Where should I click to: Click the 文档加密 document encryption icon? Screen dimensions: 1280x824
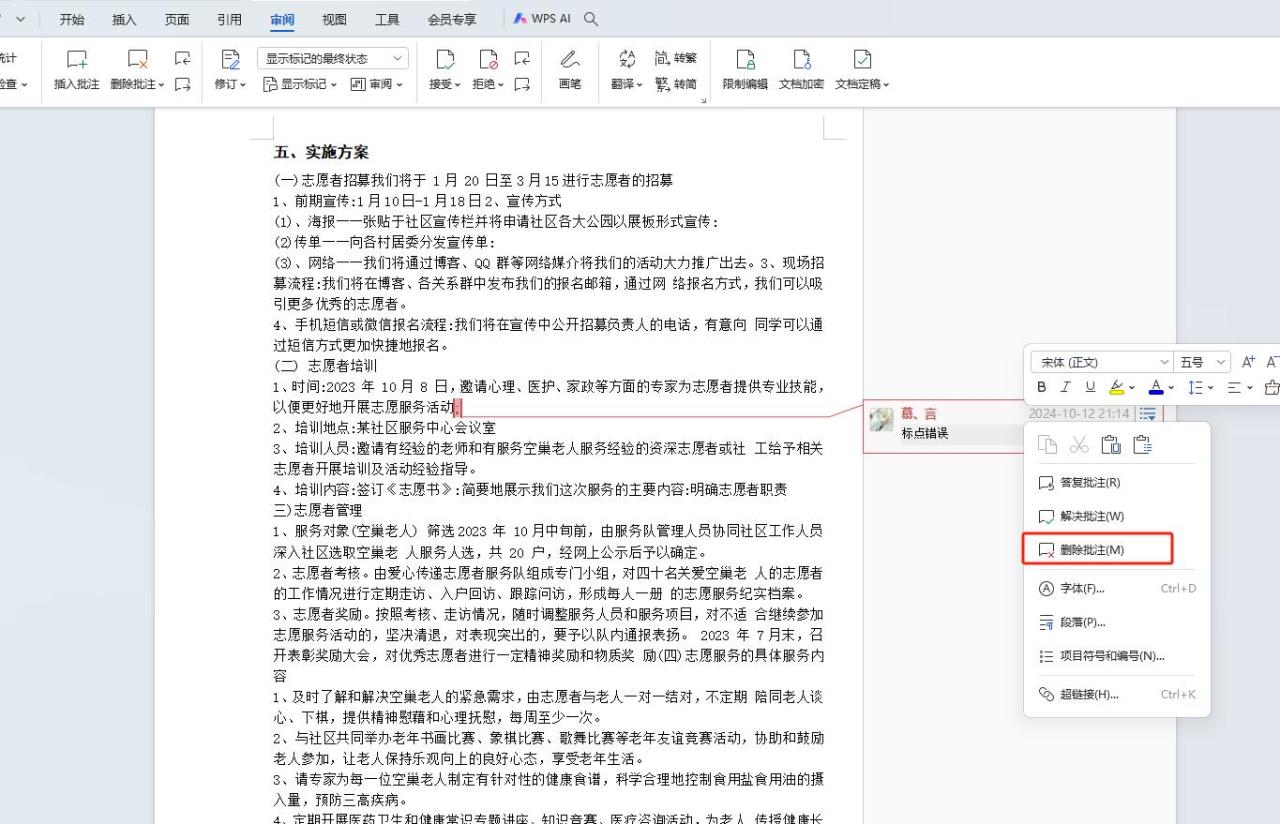click(802, 61)
